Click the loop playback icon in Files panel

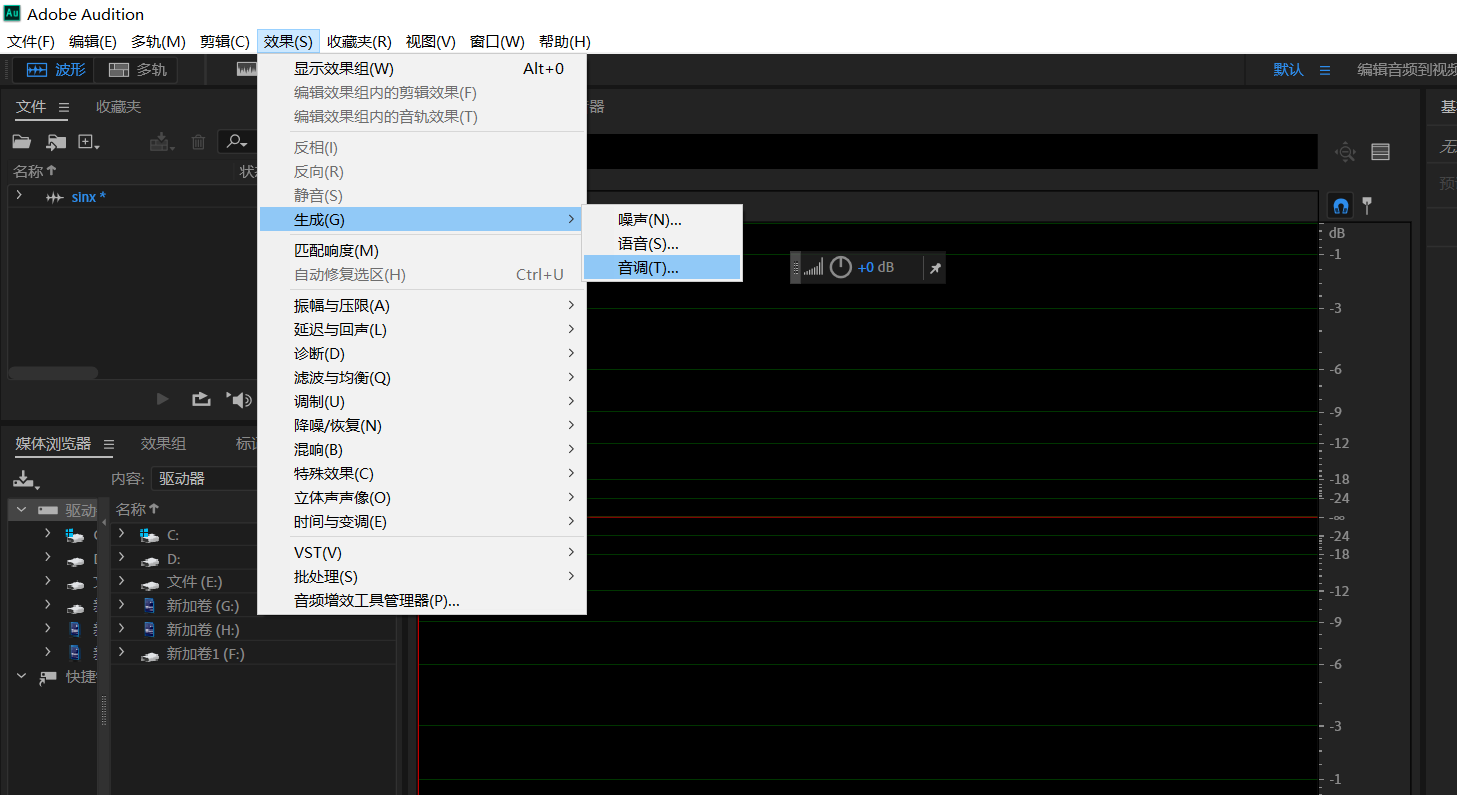pyautogui.click(x=201, y=399)
